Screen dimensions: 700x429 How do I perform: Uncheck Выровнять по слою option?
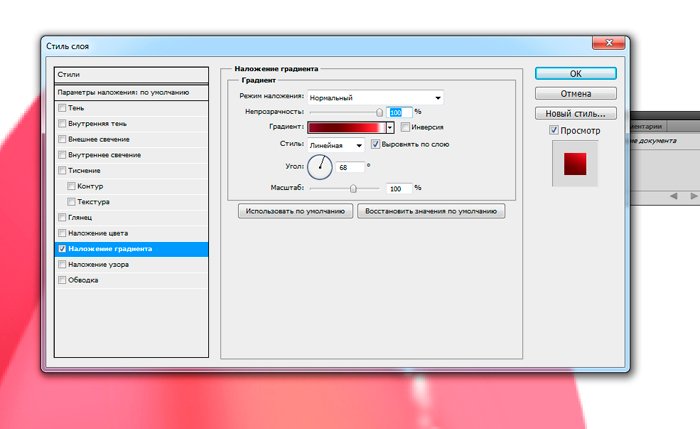tap(375, 144)
